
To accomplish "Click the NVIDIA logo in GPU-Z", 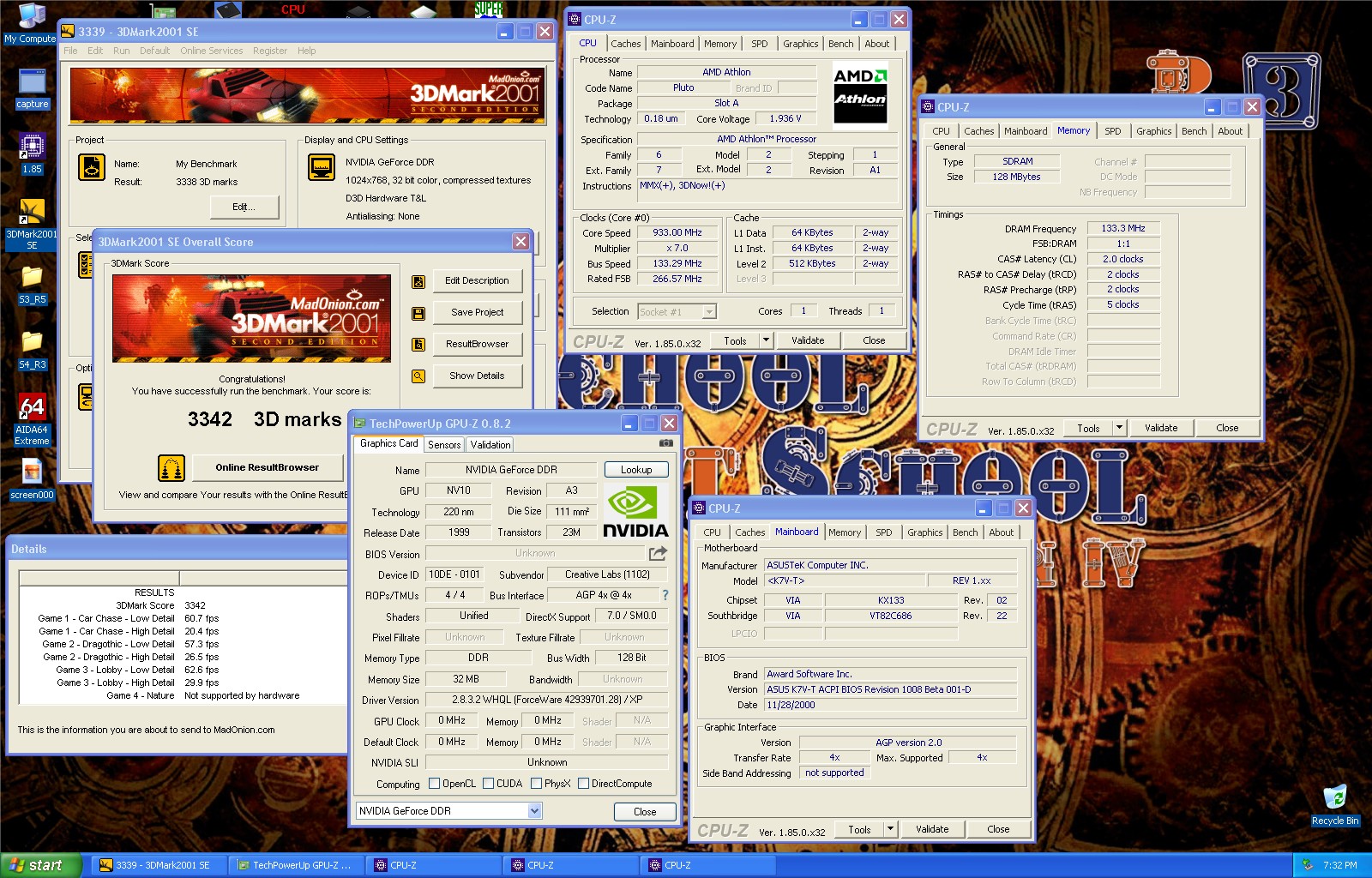I will click(x=635, y=512).
